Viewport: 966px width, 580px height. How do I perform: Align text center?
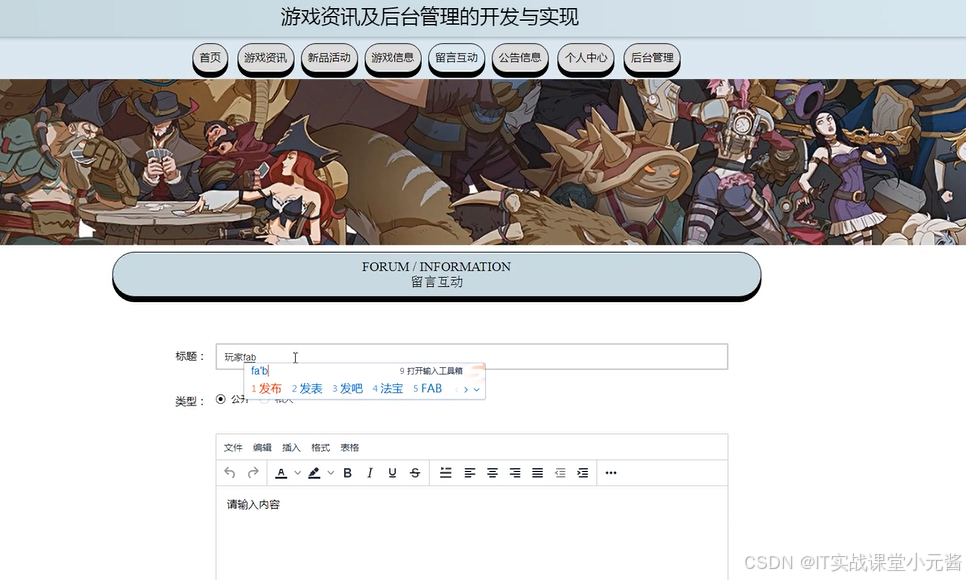[492, 473]
